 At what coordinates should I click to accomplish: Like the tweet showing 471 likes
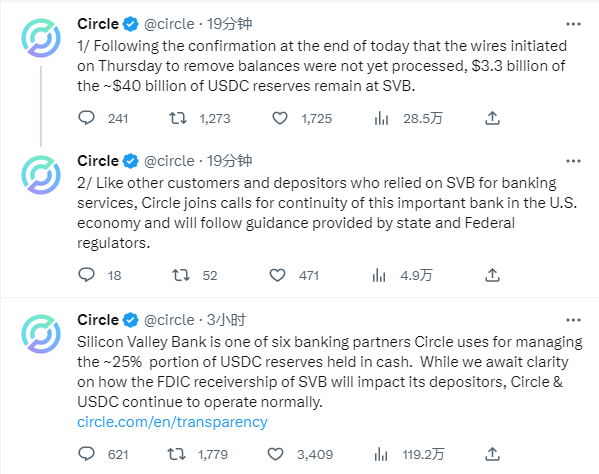coord(277,275)
